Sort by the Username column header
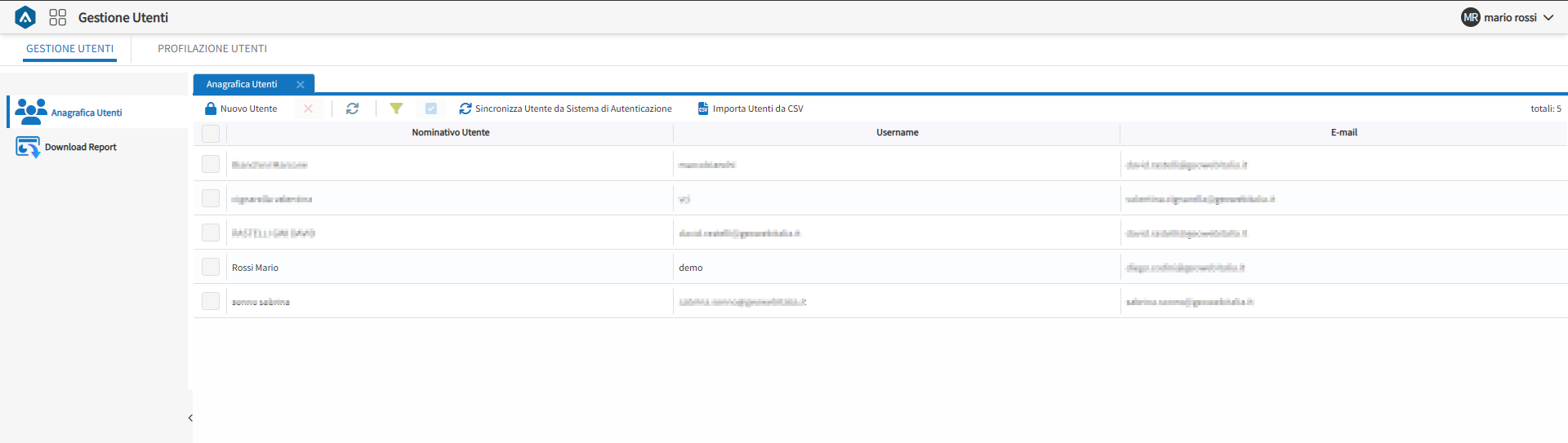Screen dimensions: 1568x443 [x=897, y=132]
